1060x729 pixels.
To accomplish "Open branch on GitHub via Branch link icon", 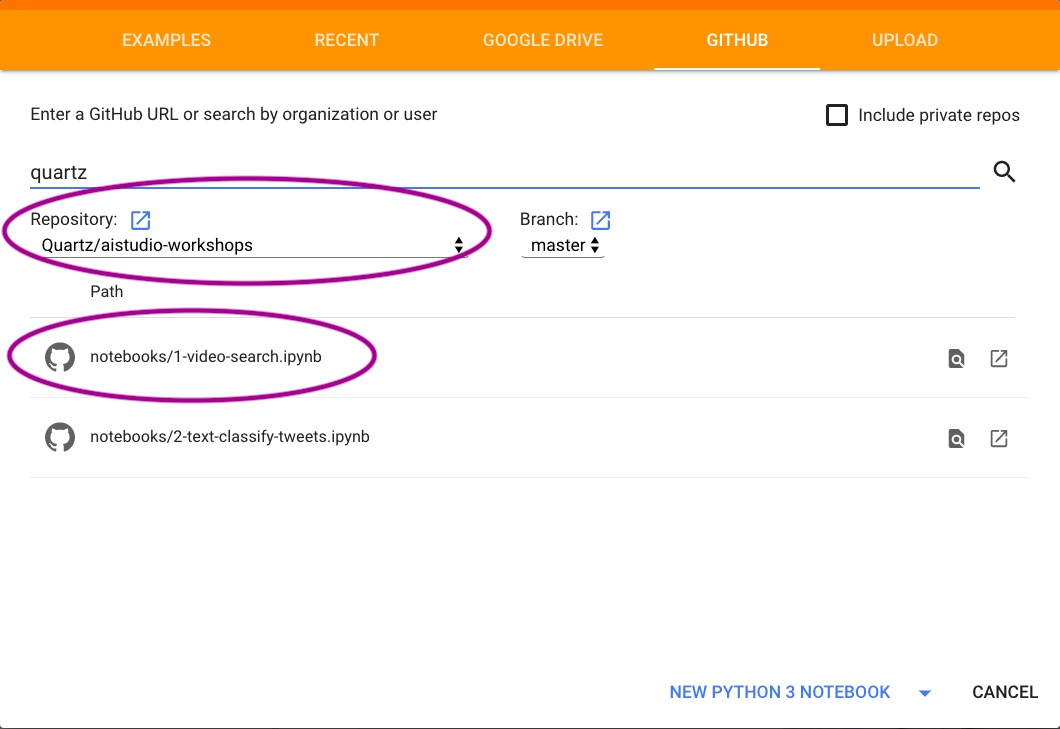I will (x=600, y=220).
